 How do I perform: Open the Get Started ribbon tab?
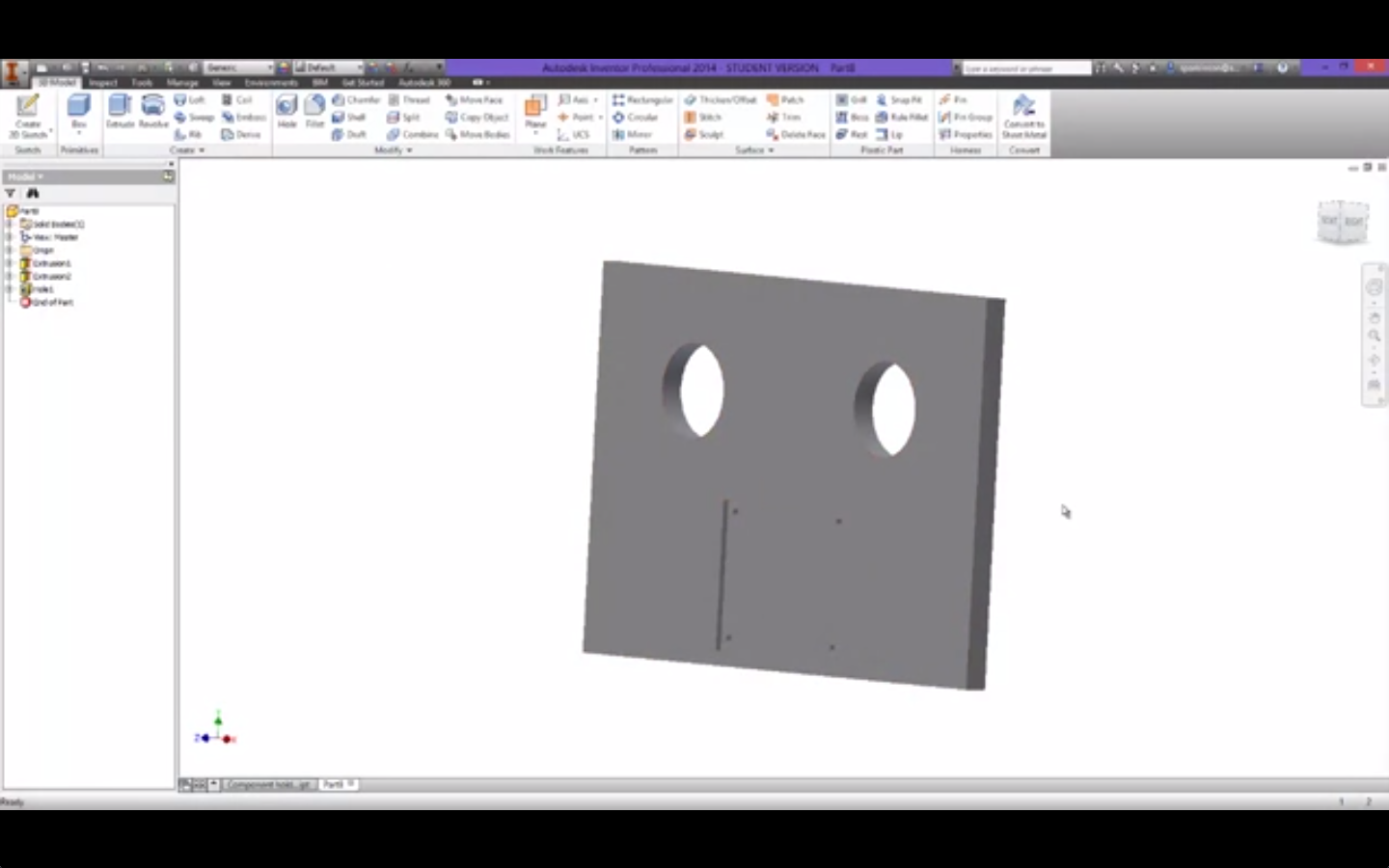coord(363,83)
